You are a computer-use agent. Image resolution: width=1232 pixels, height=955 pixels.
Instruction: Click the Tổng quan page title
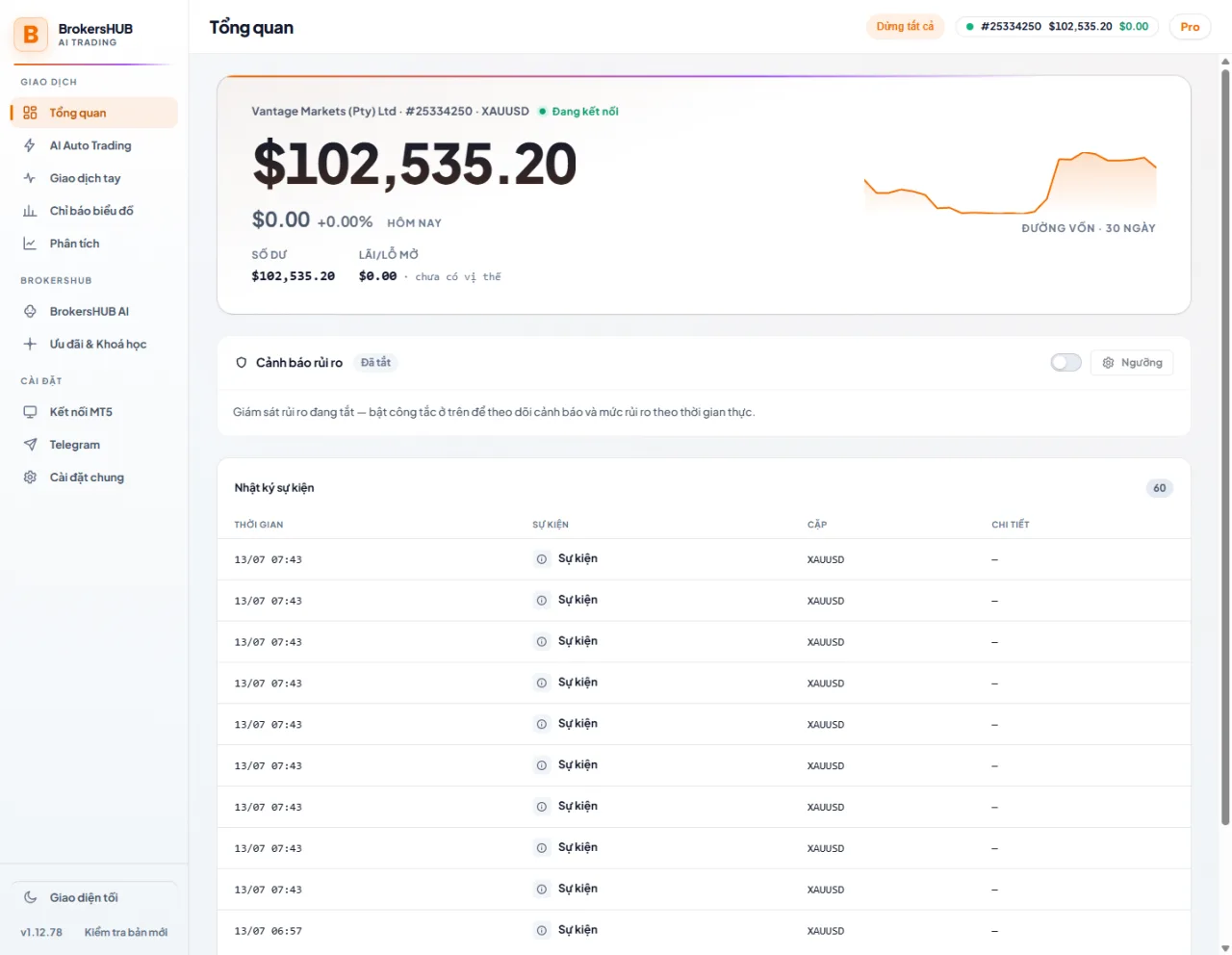pyautogui.click(x=251, y=27)
